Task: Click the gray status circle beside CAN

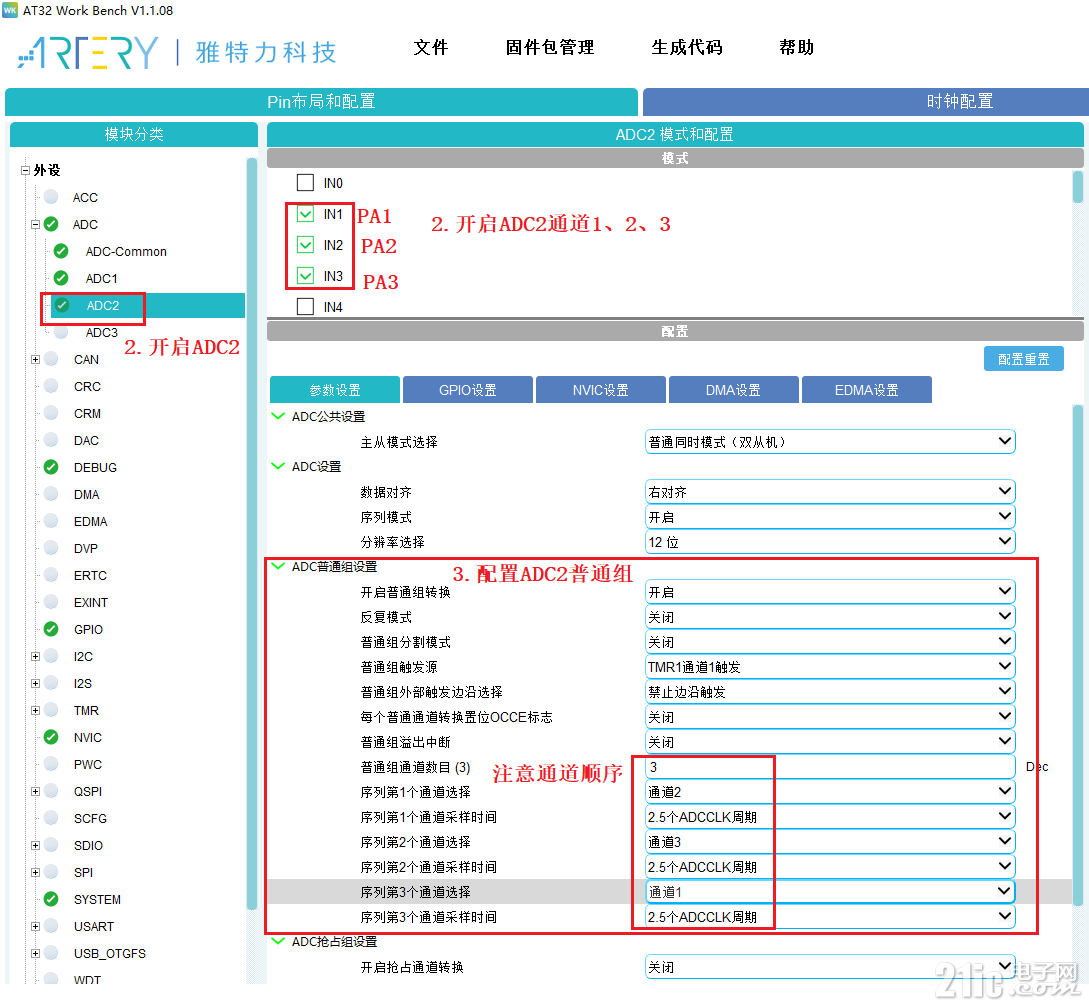Action: (51, 358)
